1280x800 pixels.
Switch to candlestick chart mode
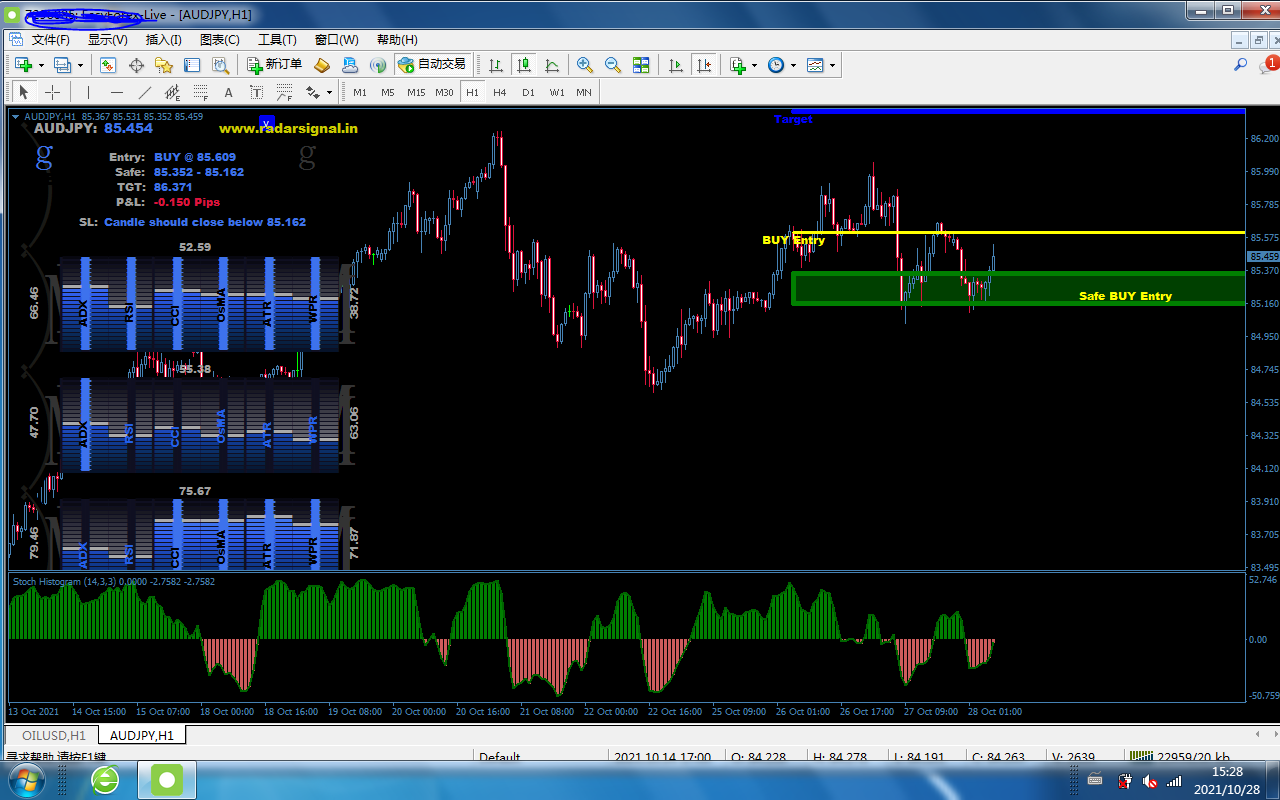click(x=524, y=65)
